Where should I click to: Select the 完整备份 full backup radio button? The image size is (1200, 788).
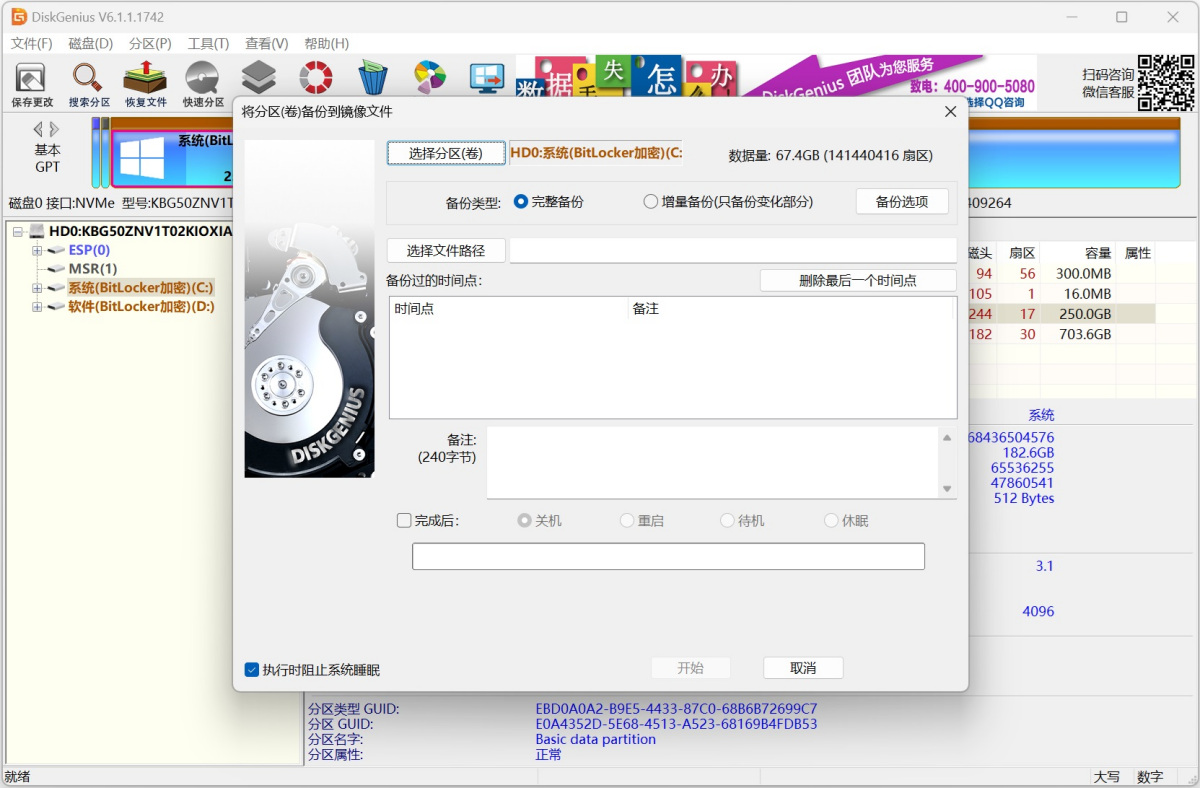coord(521,201)
